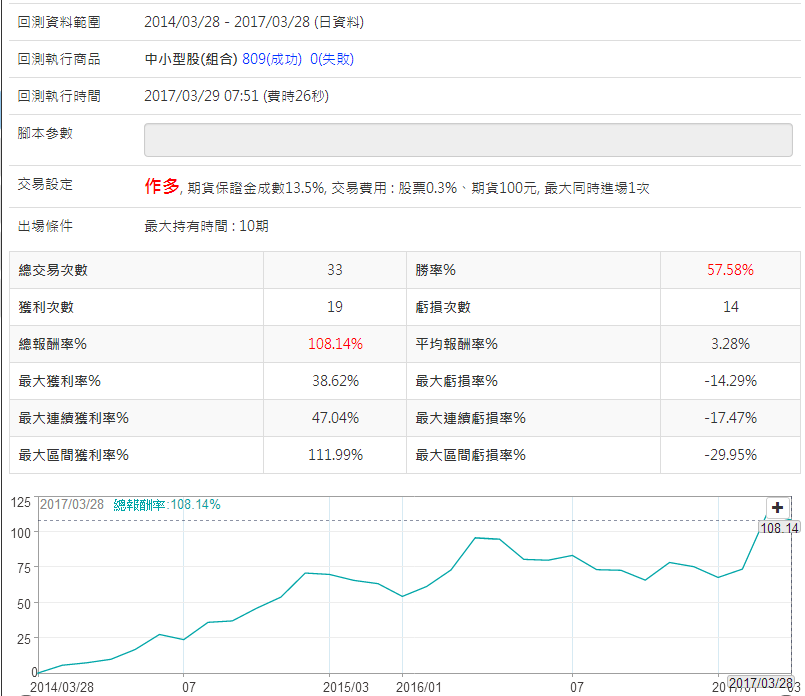Select the 勝率% value 57.58%
The width and height of the screenshot is (805, 696).
[x=730, y=270]
